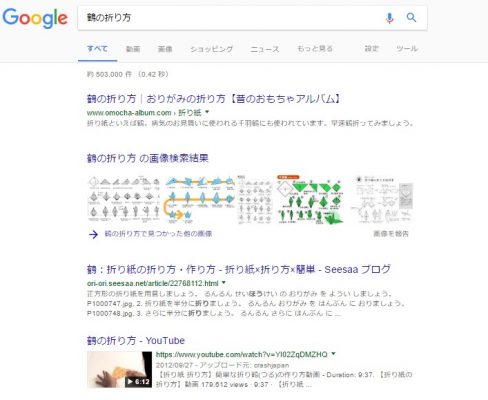Open the ショッピング tab
The height and width of the screenshot is (400, 488).
(212, 49)
